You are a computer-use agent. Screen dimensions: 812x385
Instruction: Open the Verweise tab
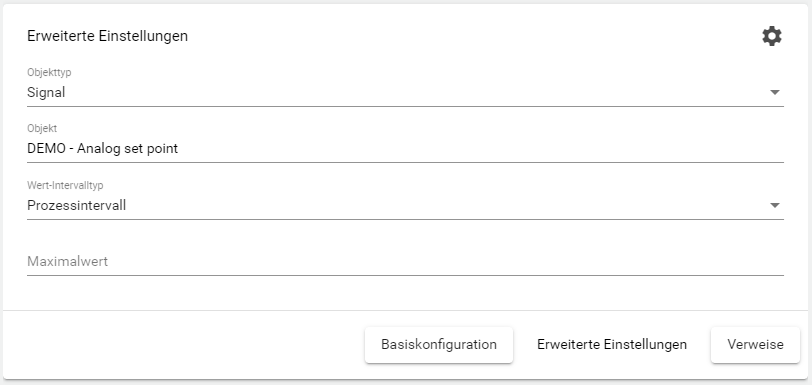[x=755, y=345]
